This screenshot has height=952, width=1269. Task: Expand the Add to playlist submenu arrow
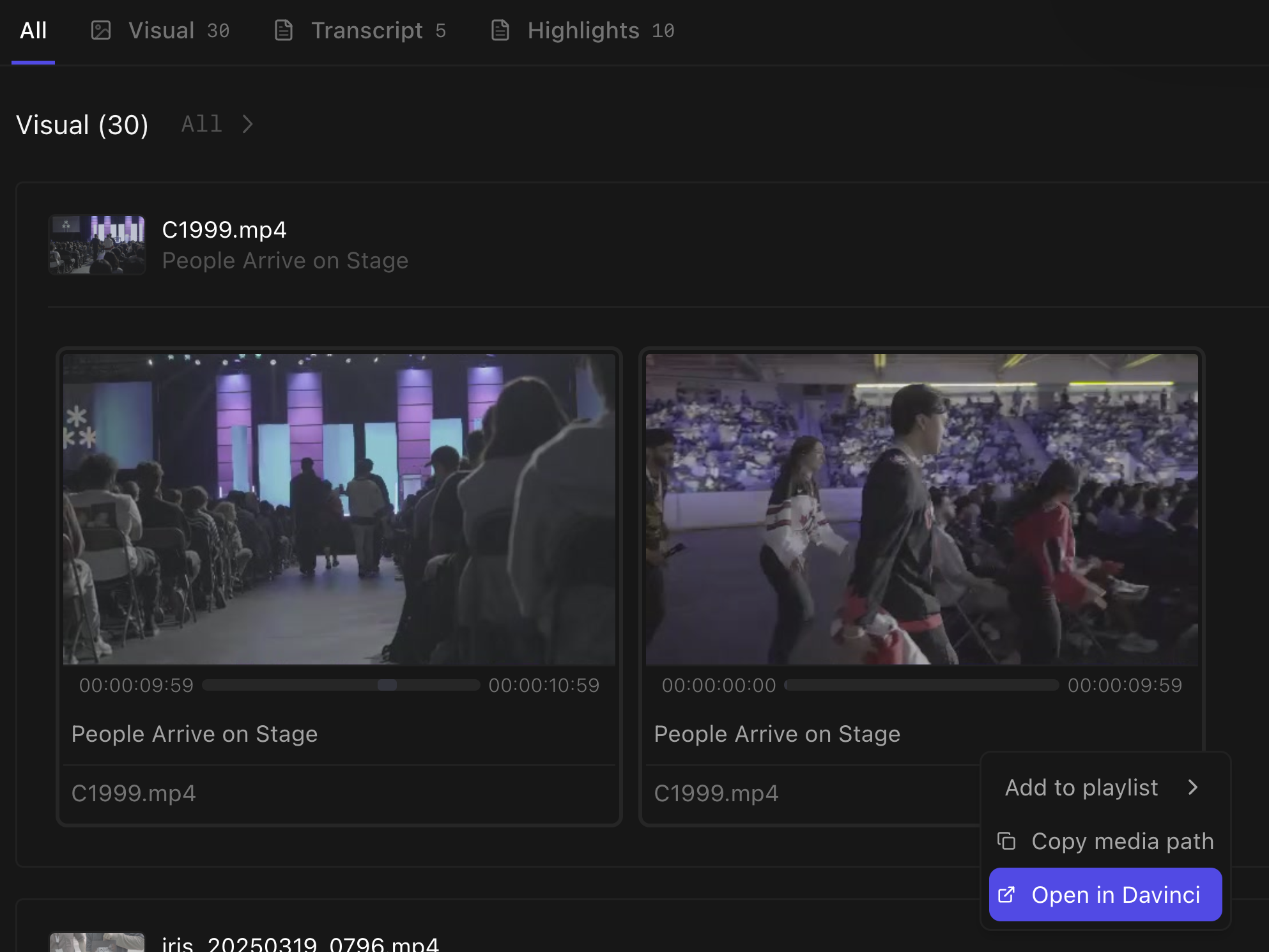click(1192, 787)
